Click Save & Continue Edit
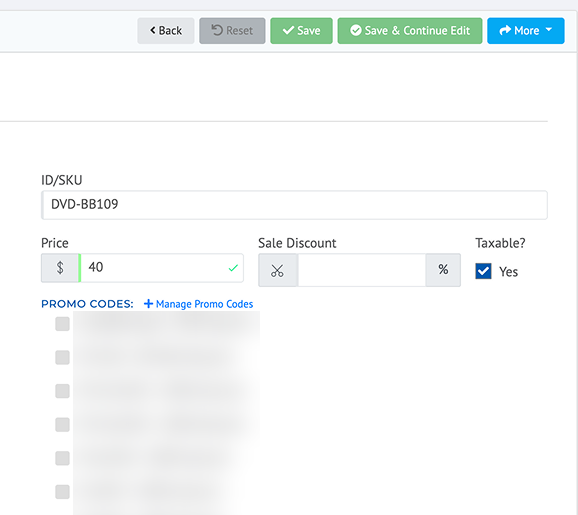The image size is (578, 515). click(x=410, y=31)
